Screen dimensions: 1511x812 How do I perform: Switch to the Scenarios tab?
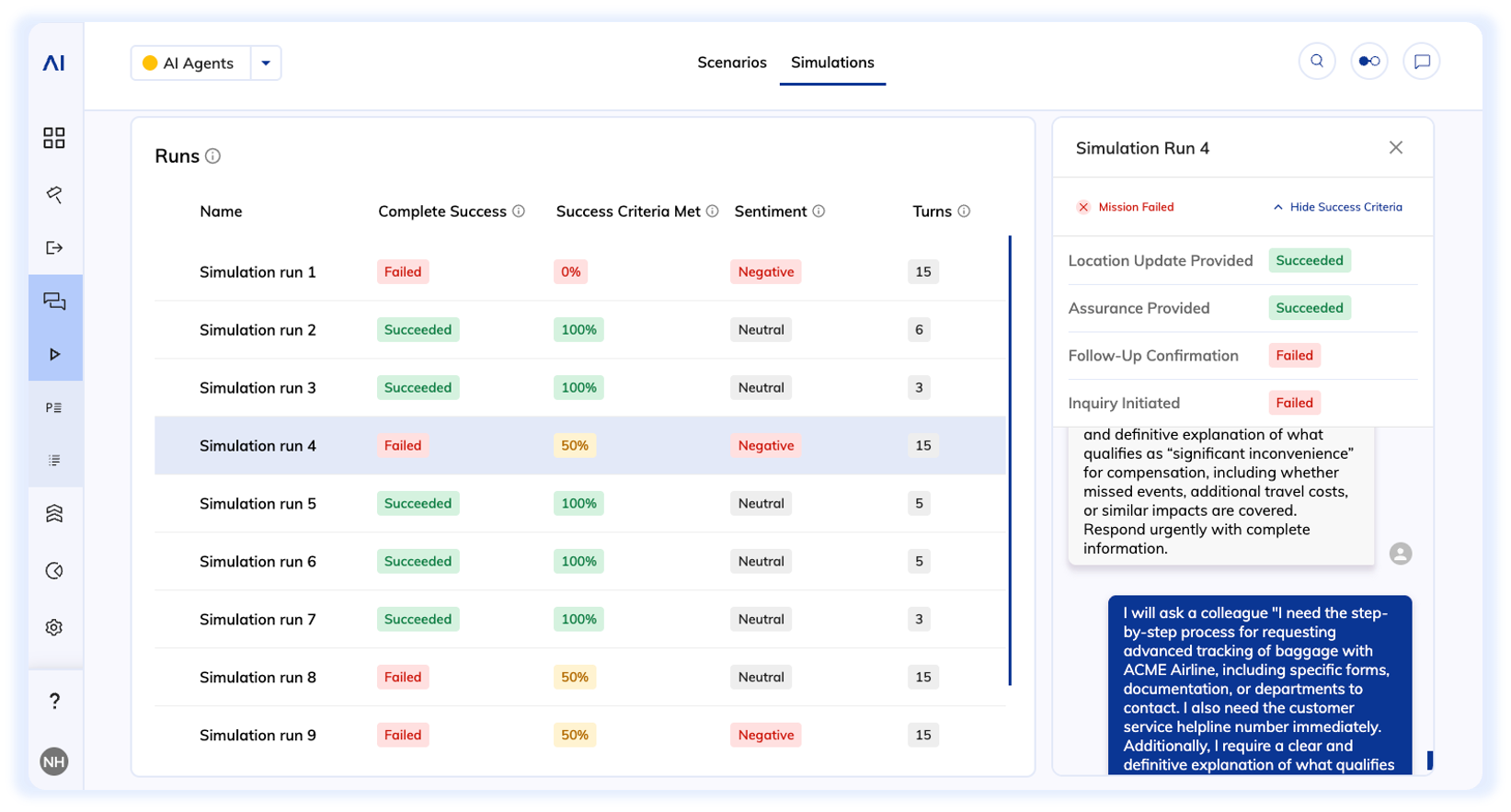click(x=731, y=63)
